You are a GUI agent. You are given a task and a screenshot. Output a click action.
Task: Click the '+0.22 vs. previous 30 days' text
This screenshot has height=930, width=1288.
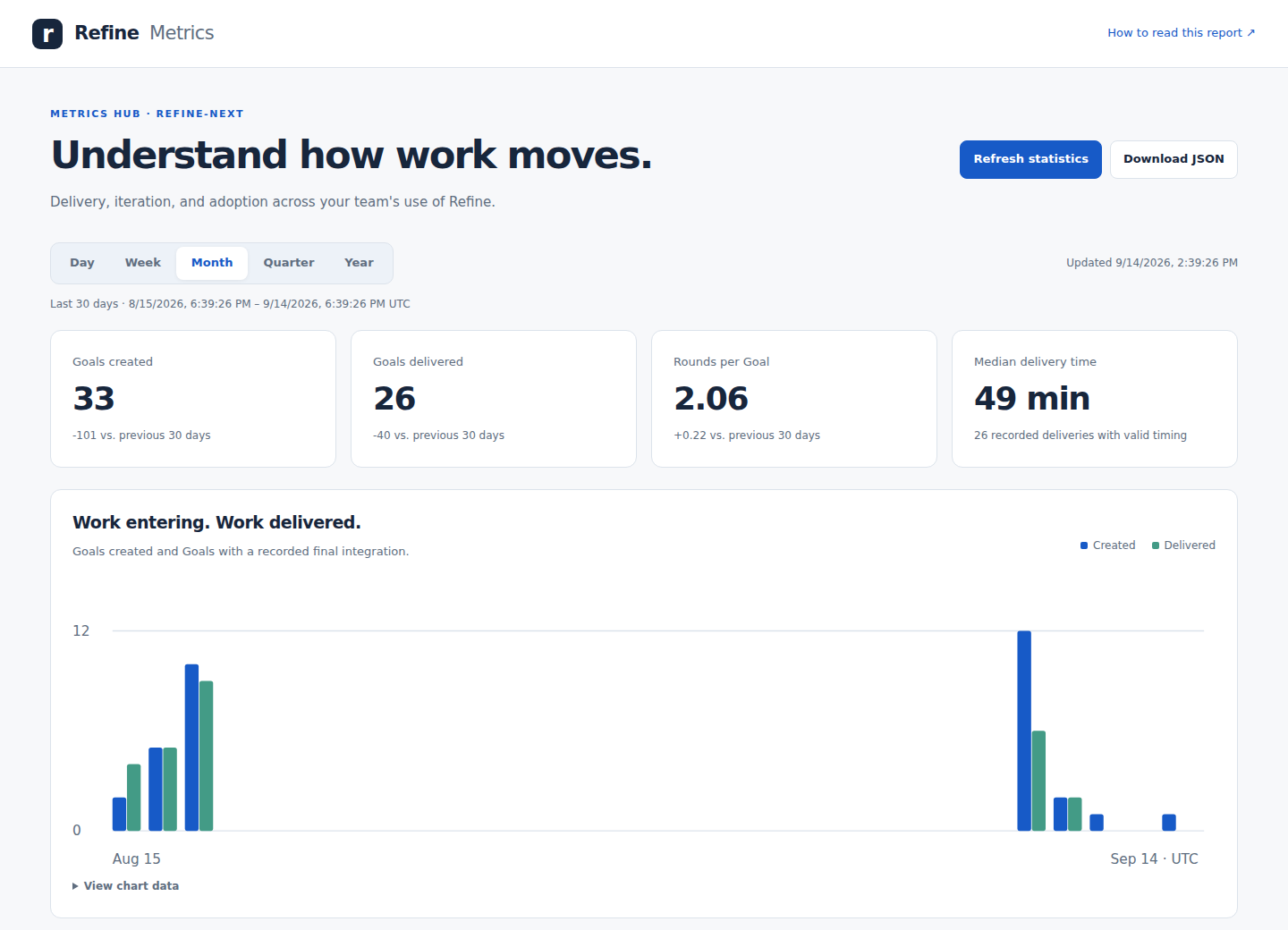coord(747,435)
